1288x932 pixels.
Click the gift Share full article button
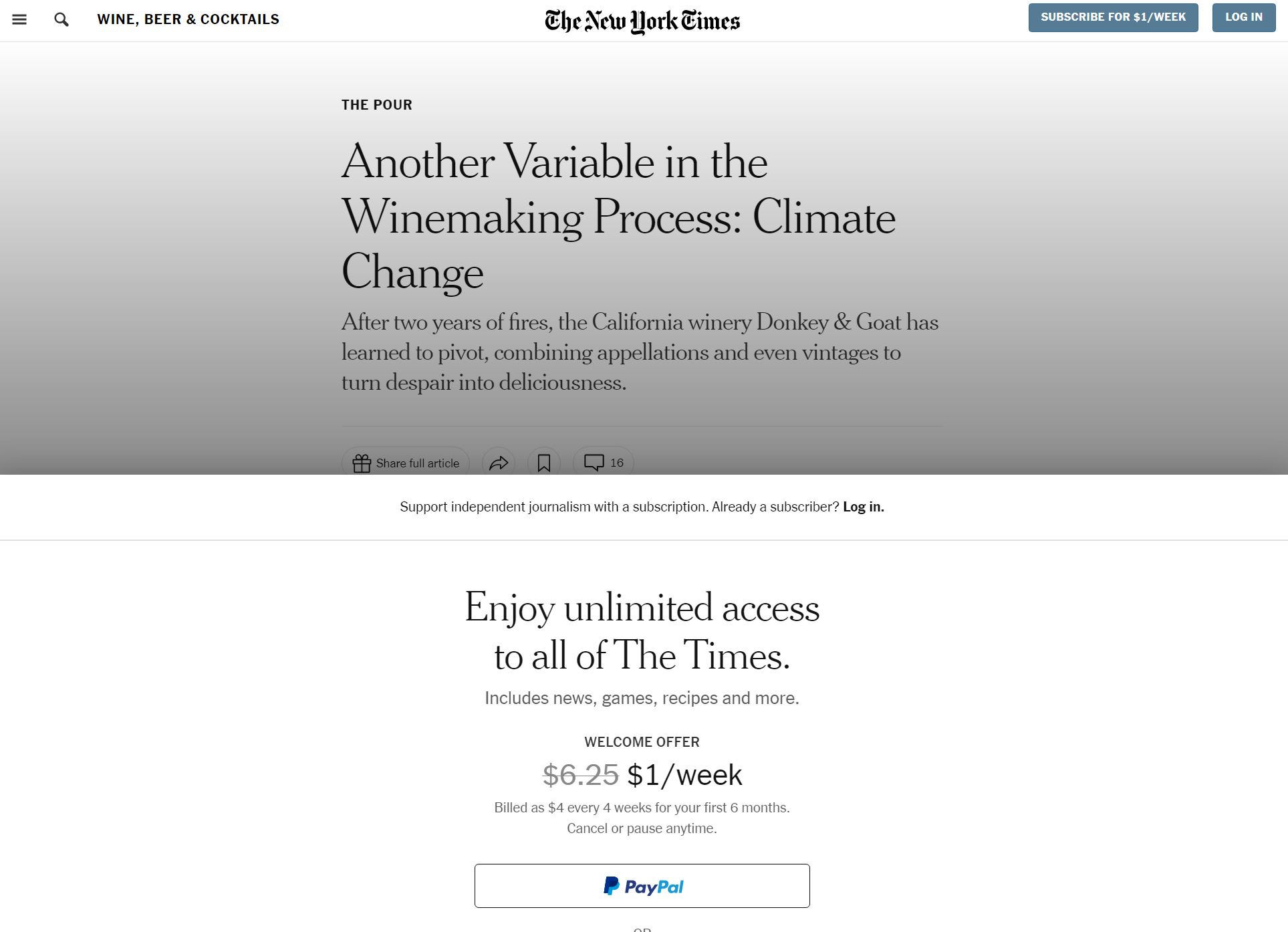[x=406, y=463]
